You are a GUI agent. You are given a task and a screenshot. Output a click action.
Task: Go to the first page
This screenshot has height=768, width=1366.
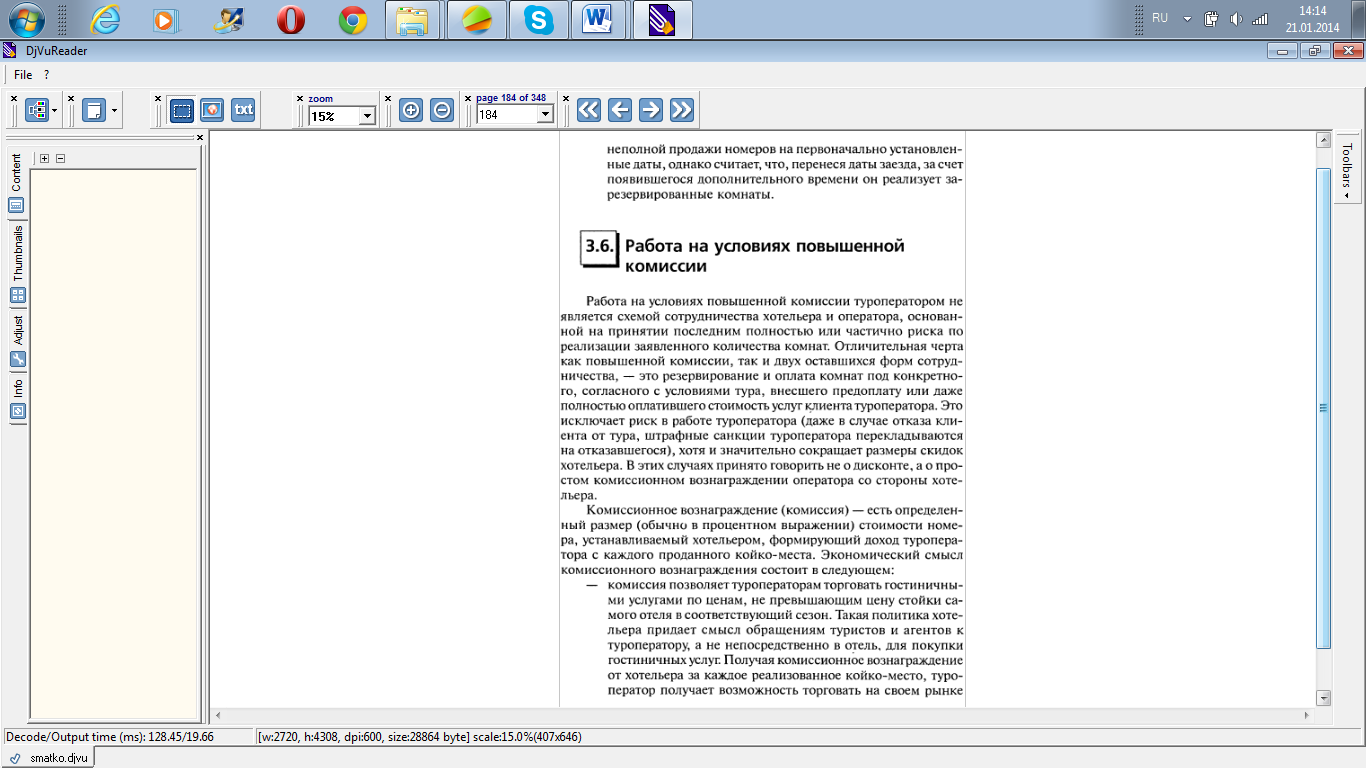[589, 110]
